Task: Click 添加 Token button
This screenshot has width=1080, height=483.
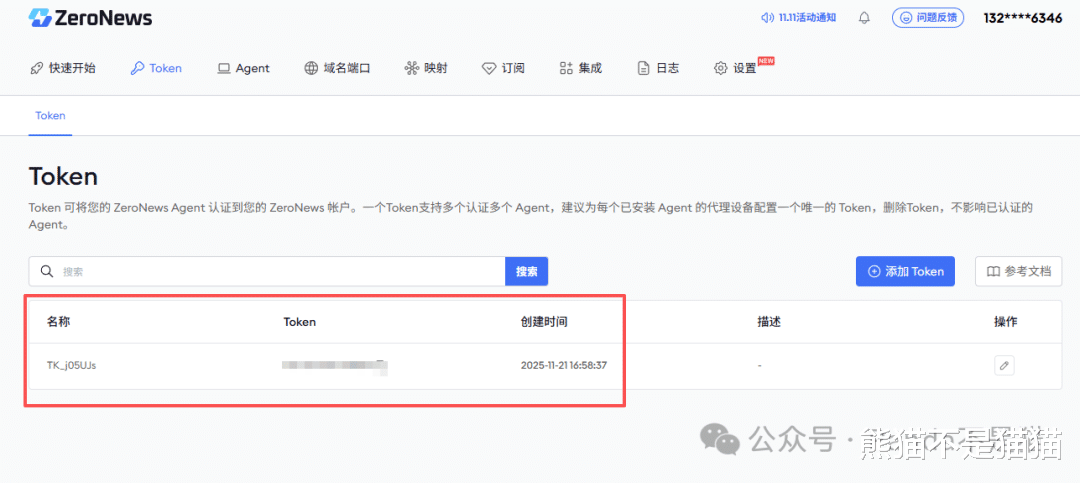Action: [x=905, y=271]
